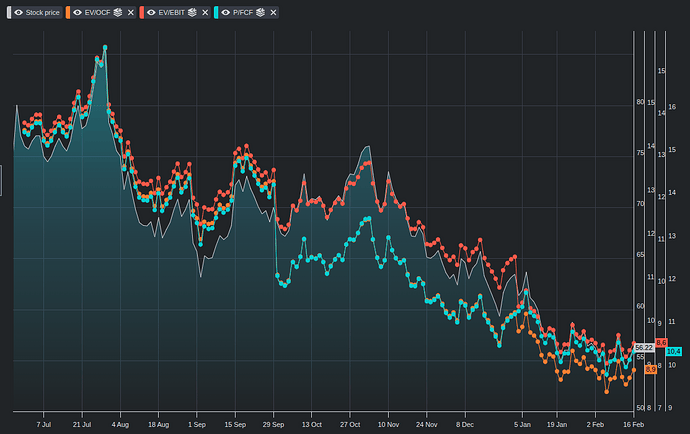Remove the EV/EBIT series from chart
This screenshot has width=690, height=434.
click(205, 12)
